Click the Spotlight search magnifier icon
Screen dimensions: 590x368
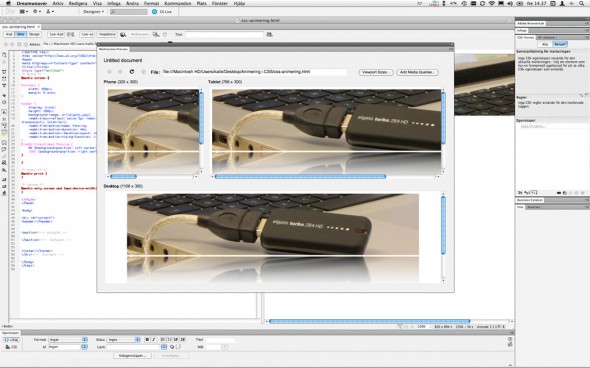[x=581, y=3]
